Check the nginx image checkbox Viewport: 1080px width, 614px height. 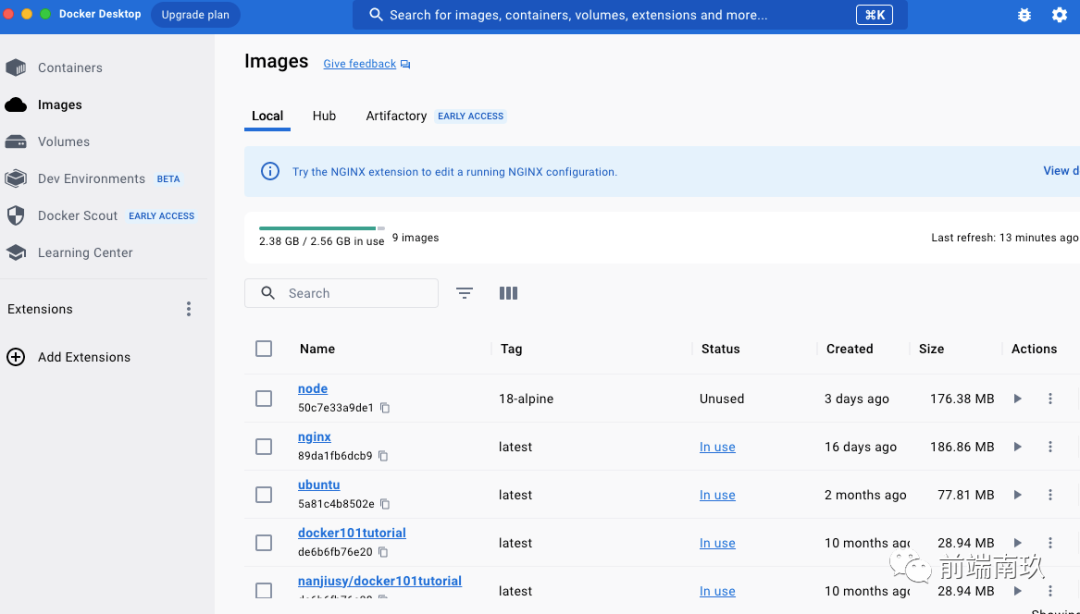pyautogui.click(x=264, y=447)
